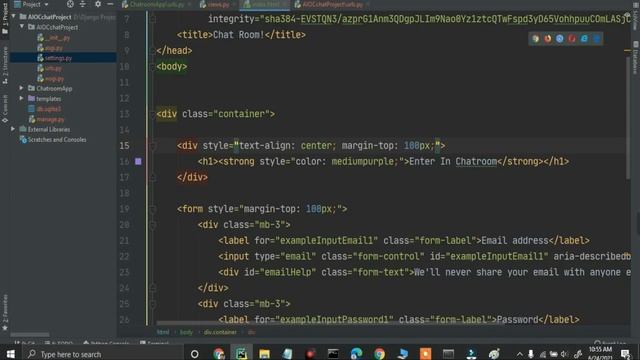Screen dimensions: 640x360
Task: Click the editor vertical scrollbar
Action: (628, 118)
